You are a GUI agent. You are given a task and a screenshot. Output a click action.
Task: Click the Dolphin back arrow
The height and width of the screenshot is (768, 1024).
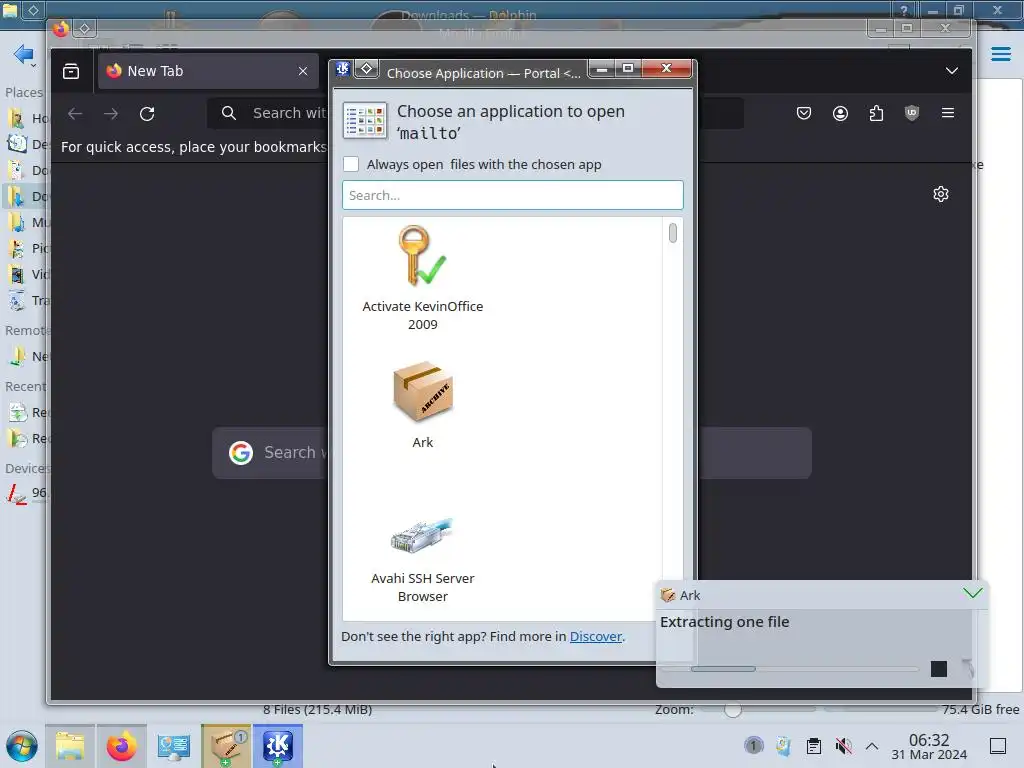[23, 54]
